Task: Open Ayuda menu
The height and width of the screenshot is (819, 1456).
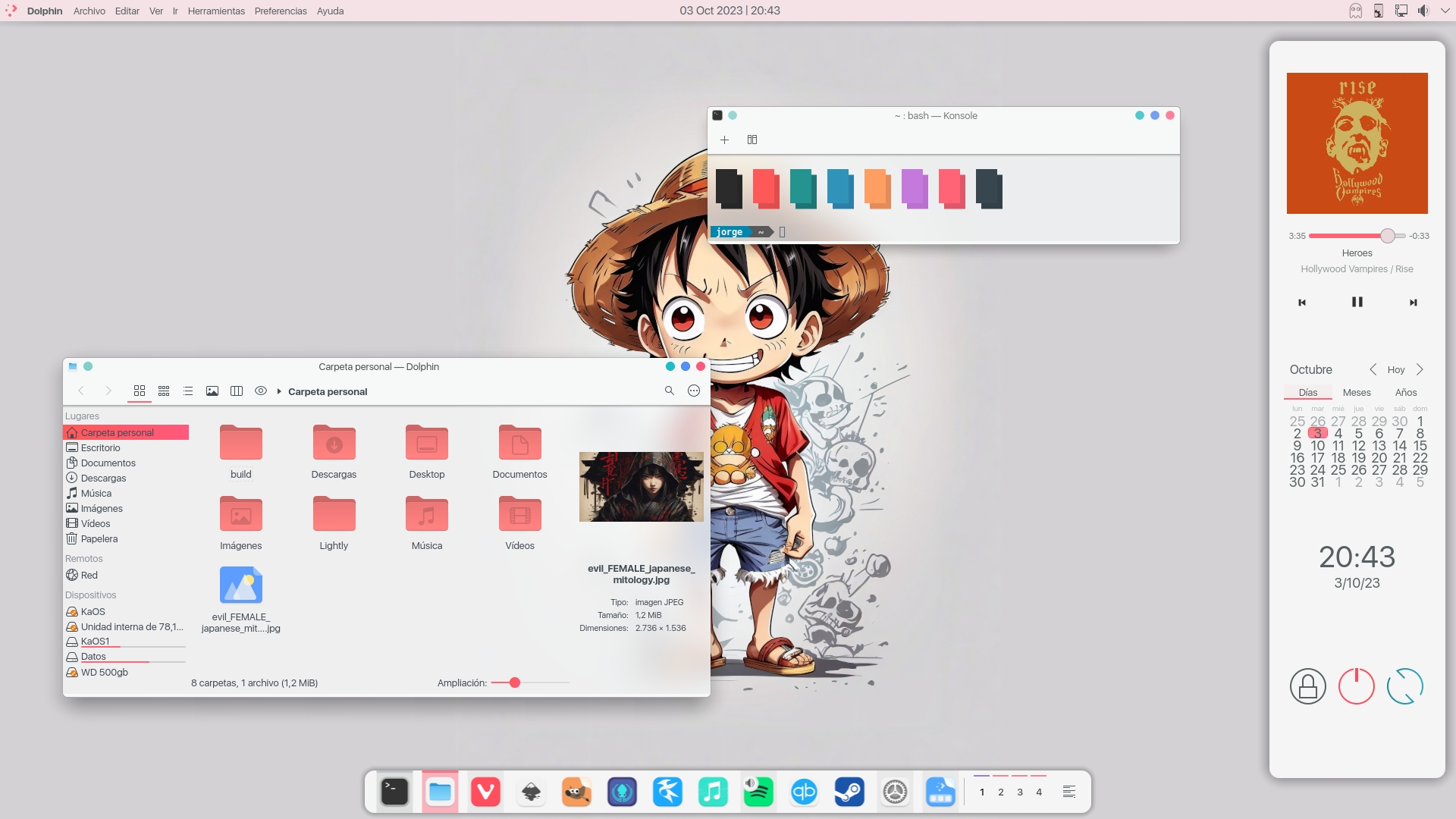Action: (330, 11)
